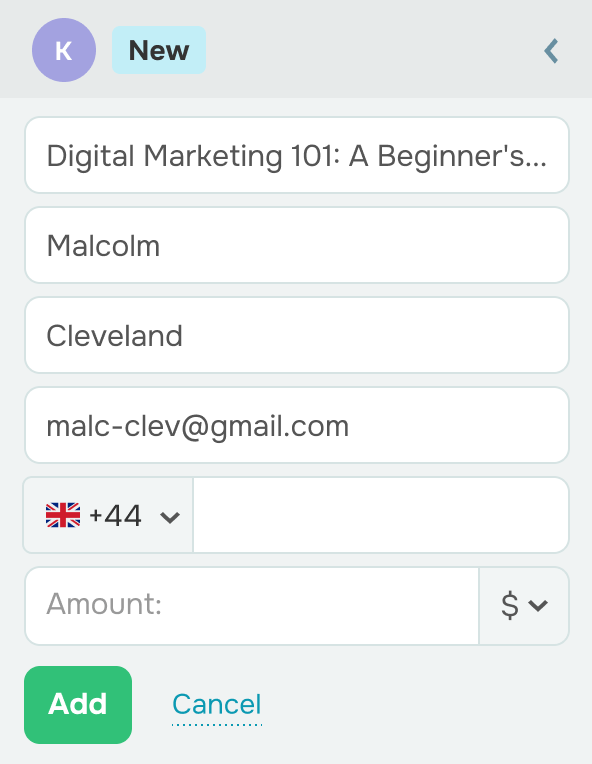This screenshot has width=592, height=764.
Task: Focus the malc-clev@gmail.com email field
Action: (297, 425)
